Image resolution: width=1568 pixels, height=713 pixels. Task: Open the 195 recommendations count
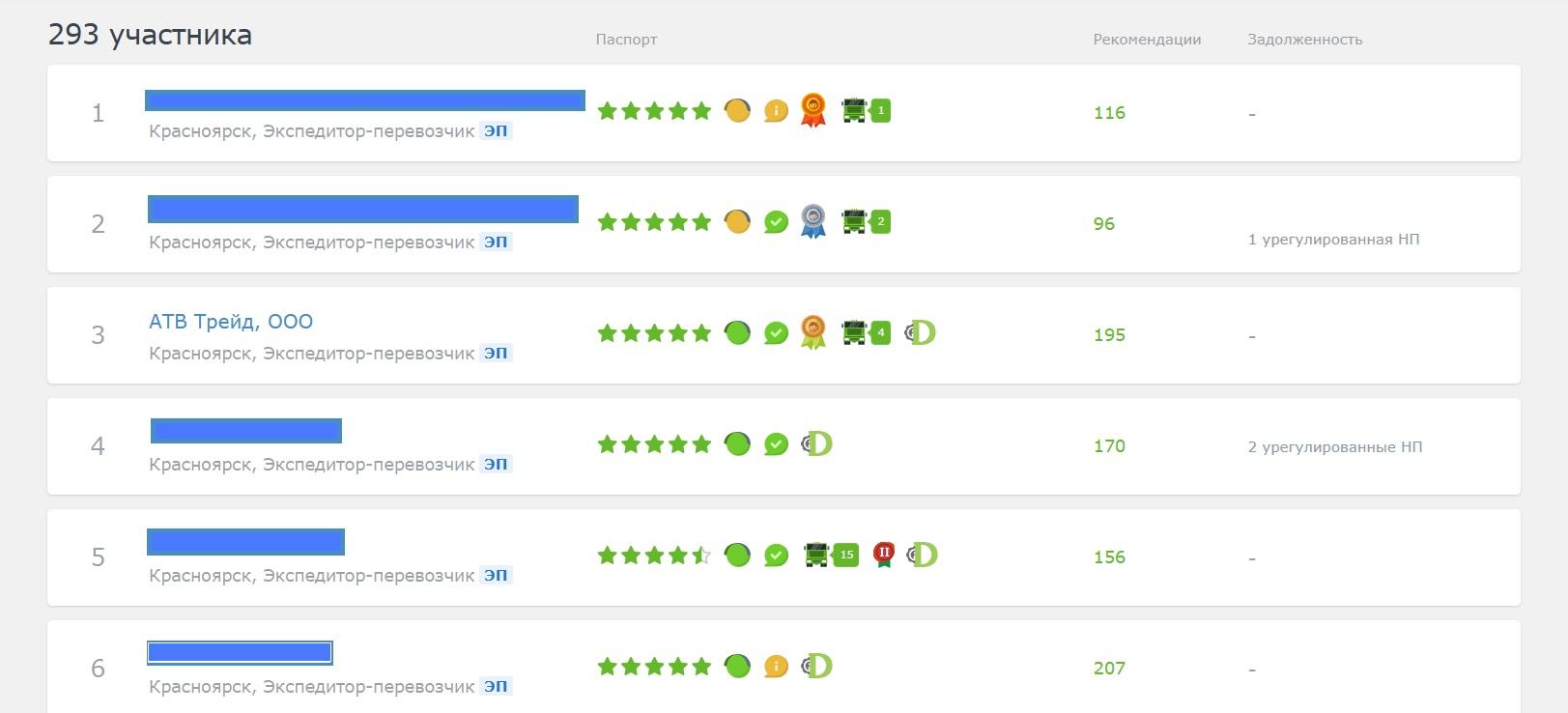(1109, 334)
